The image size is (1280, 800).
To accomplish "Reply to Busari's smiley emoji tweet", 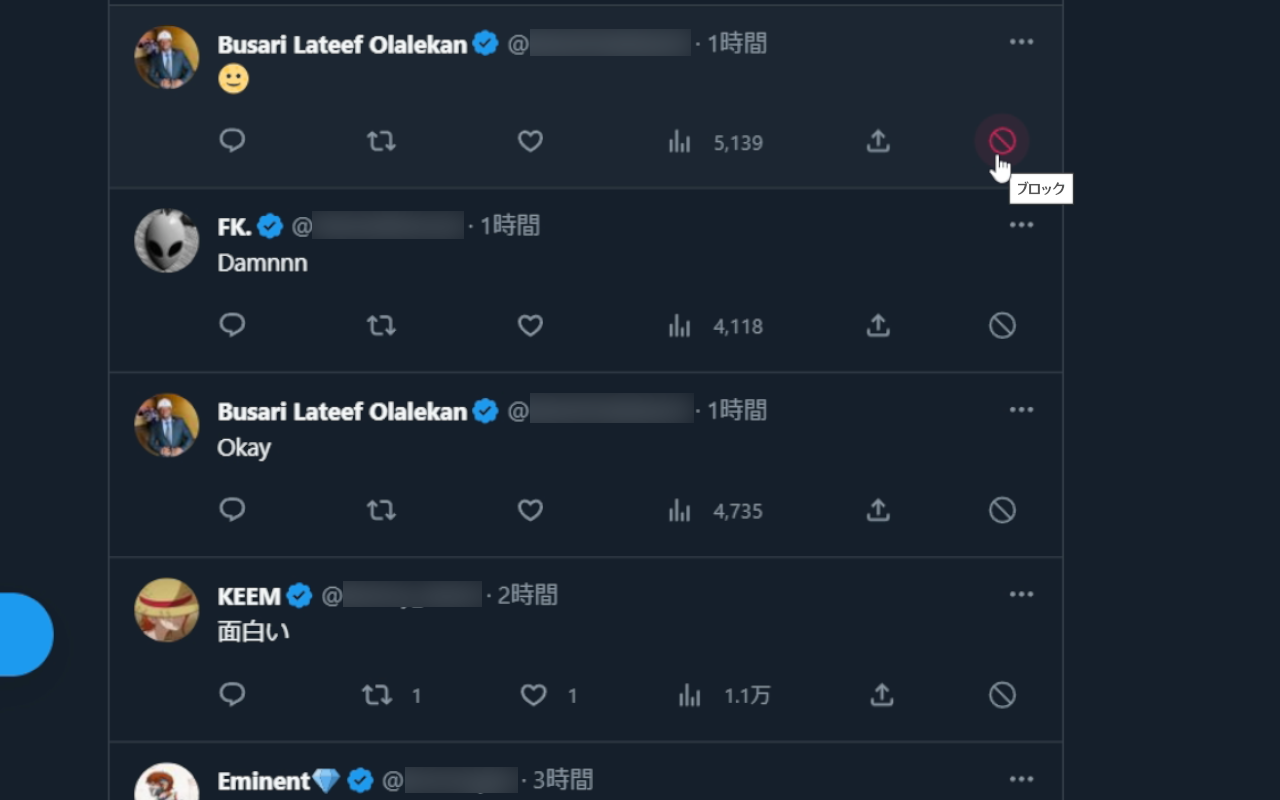I will click(232, 141).
